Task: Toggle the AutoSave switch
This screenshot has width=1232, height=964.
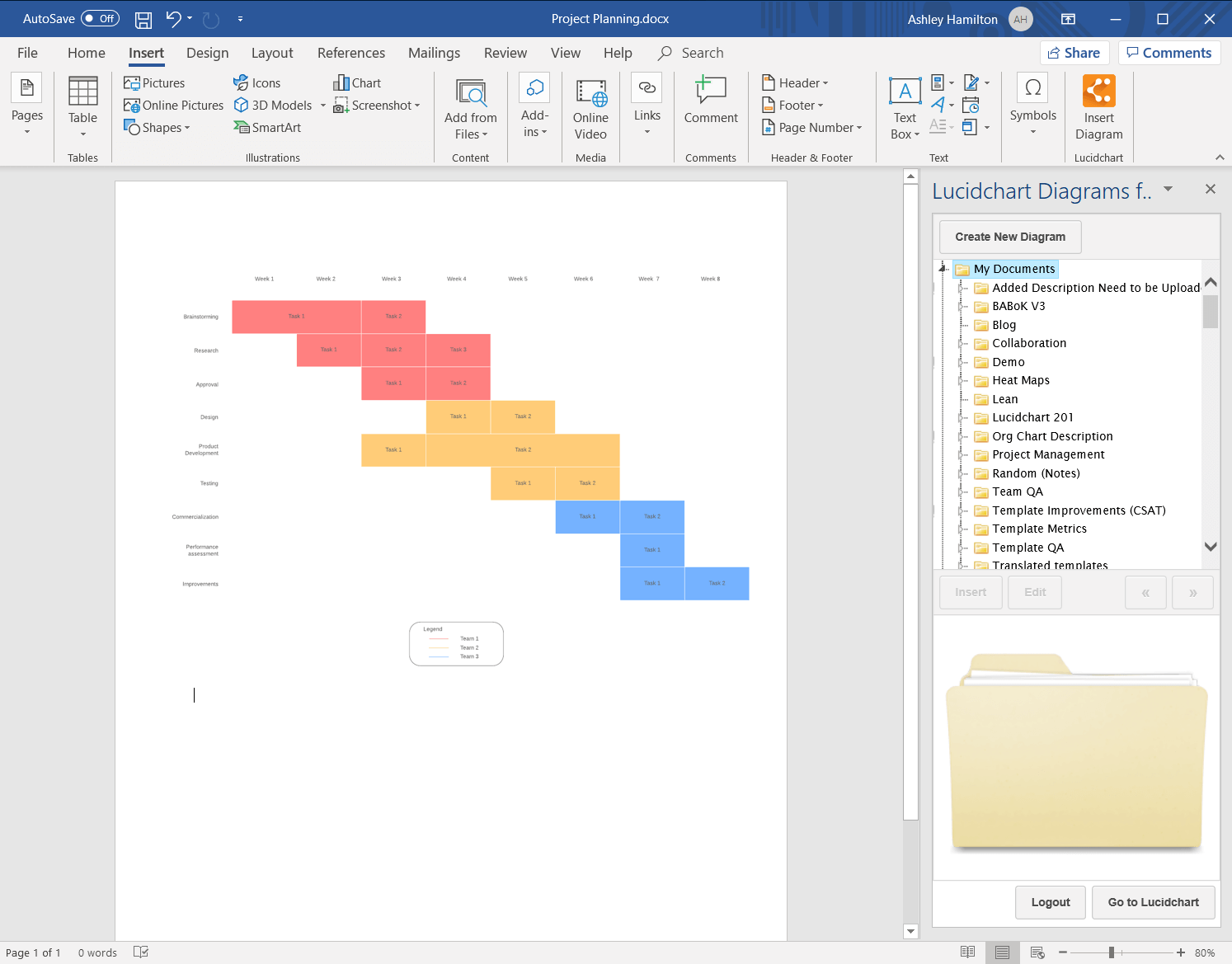Action: 100,19
